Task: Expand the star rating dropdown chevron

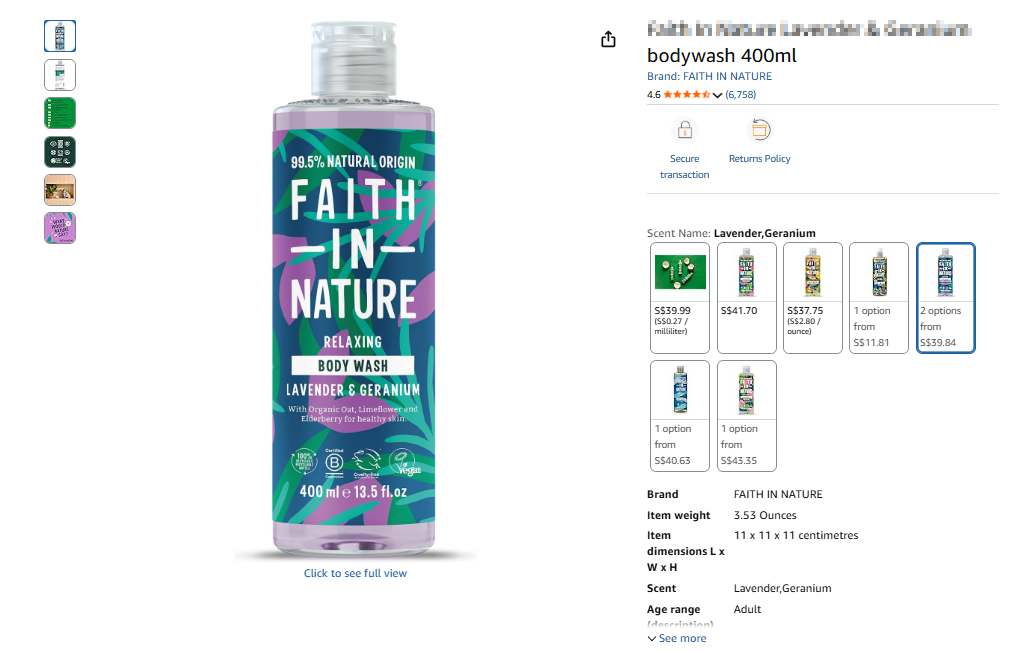Action: (x=717, y=95)
